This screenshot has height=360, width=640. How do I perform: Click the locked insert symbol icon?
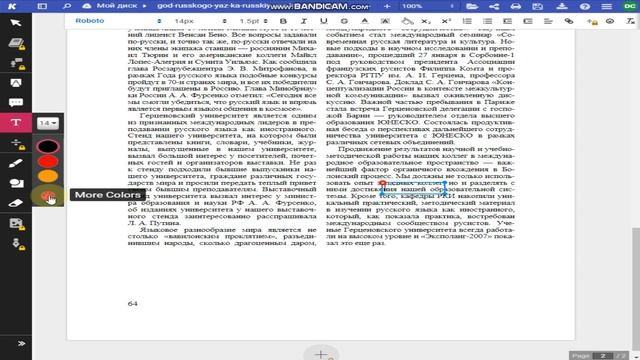[591, 21]
